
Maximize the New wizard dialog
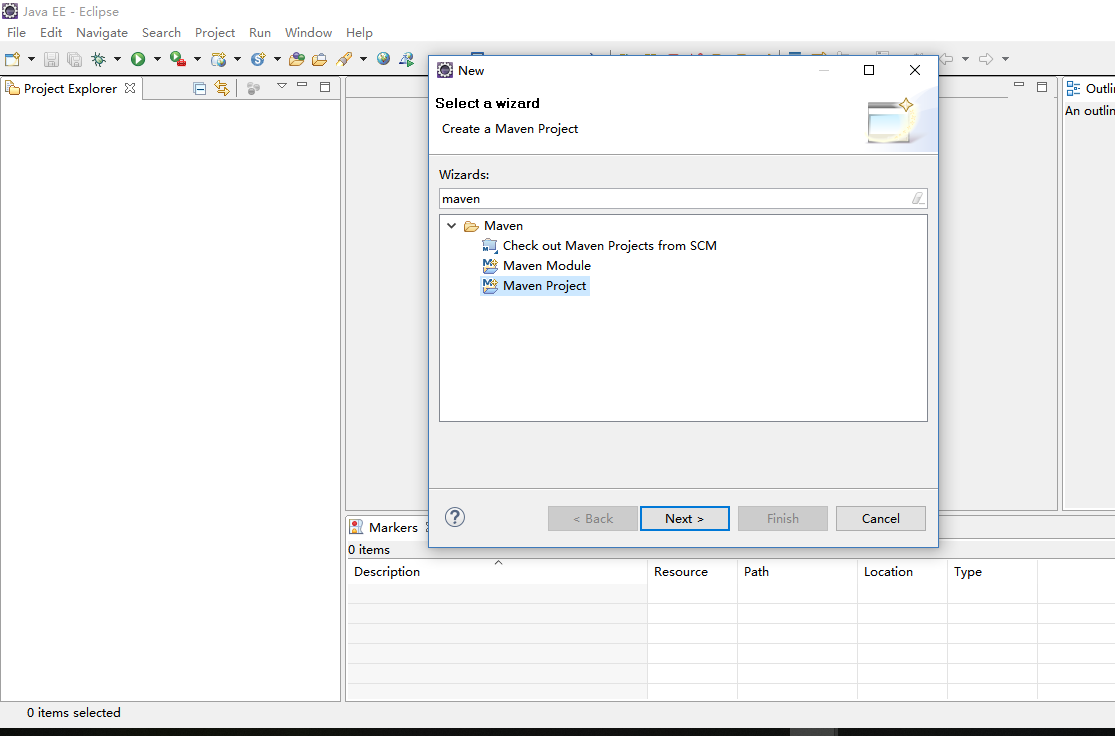(x=869, y=70)
